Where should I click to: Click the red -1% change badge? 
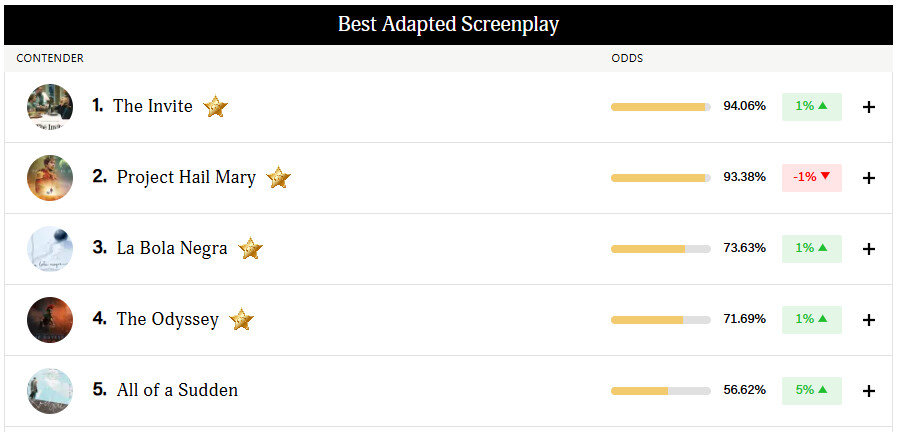812,178
